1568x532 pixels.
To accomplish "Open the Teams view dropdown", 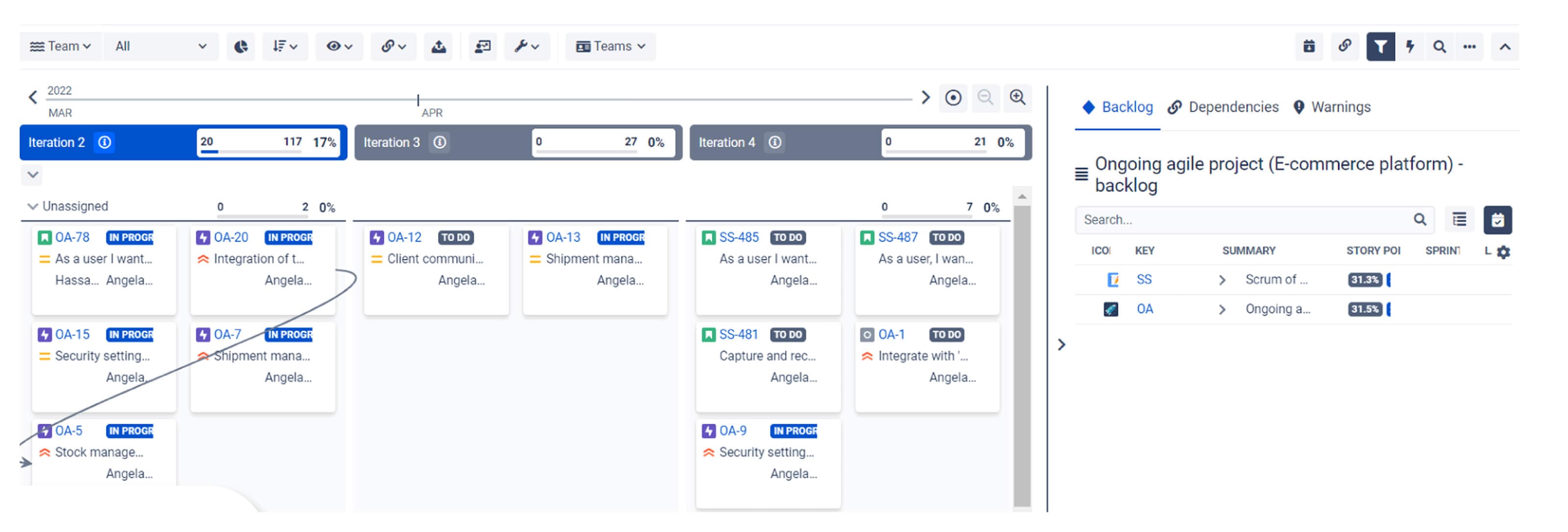I will 611,46.
